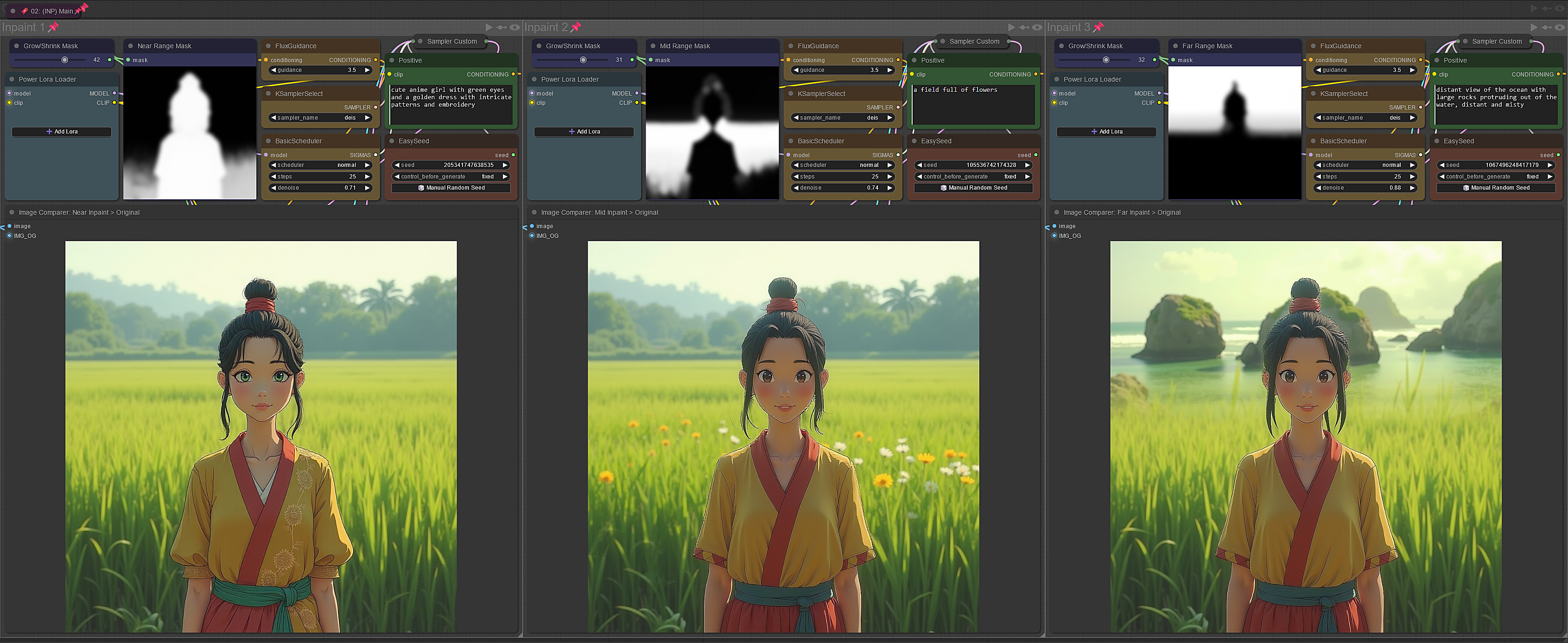Click the pin icon beside Inpaint 1 title
Viewport: 1568px width, 643px height.
click(x=53, y=27)
